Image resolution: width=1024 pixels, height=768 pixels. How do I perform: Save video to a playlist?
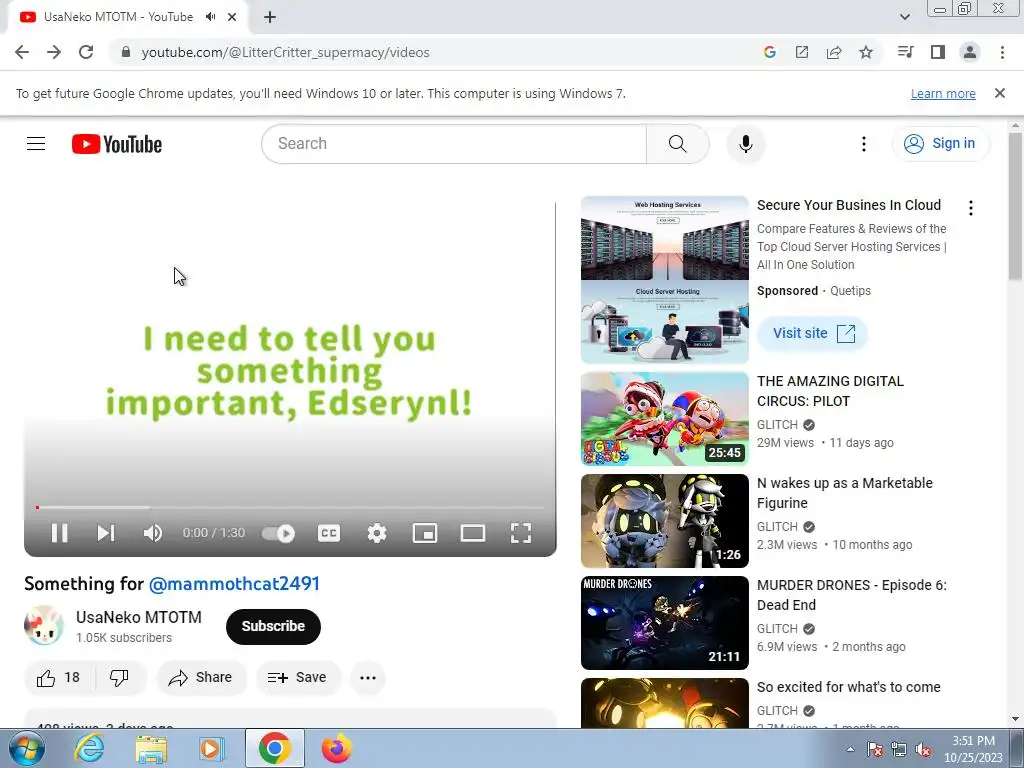click(x=298, y=678)
